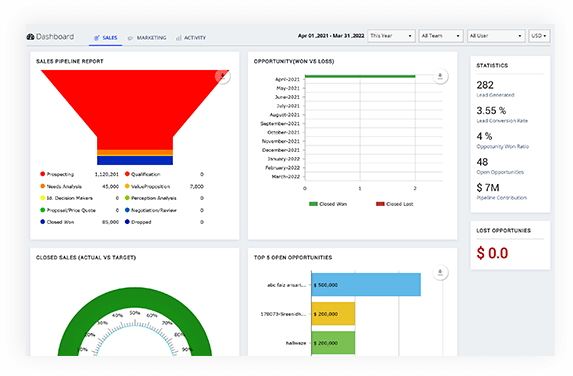Click the Needs Analysis value 45,000

[x=110, y=186]
